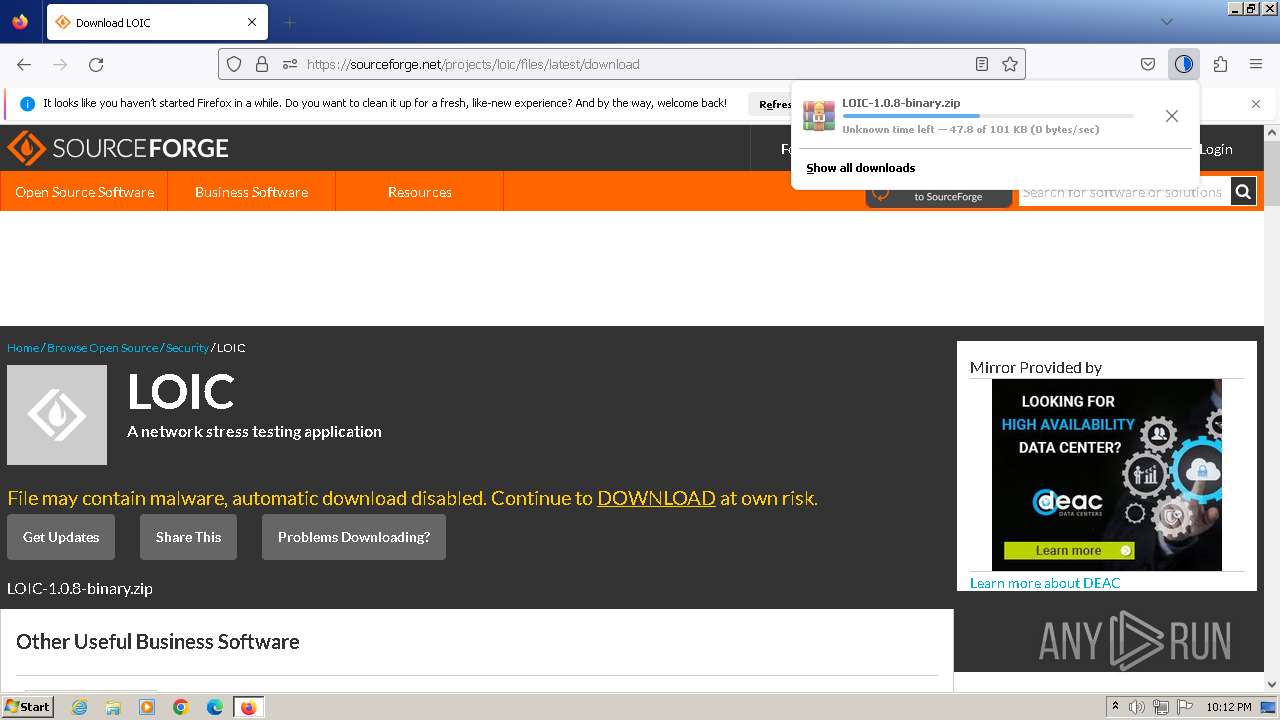Viewport: 1280px width, 720px height.
Task: Open the Resources menu
Action: [x=420, y=192]
